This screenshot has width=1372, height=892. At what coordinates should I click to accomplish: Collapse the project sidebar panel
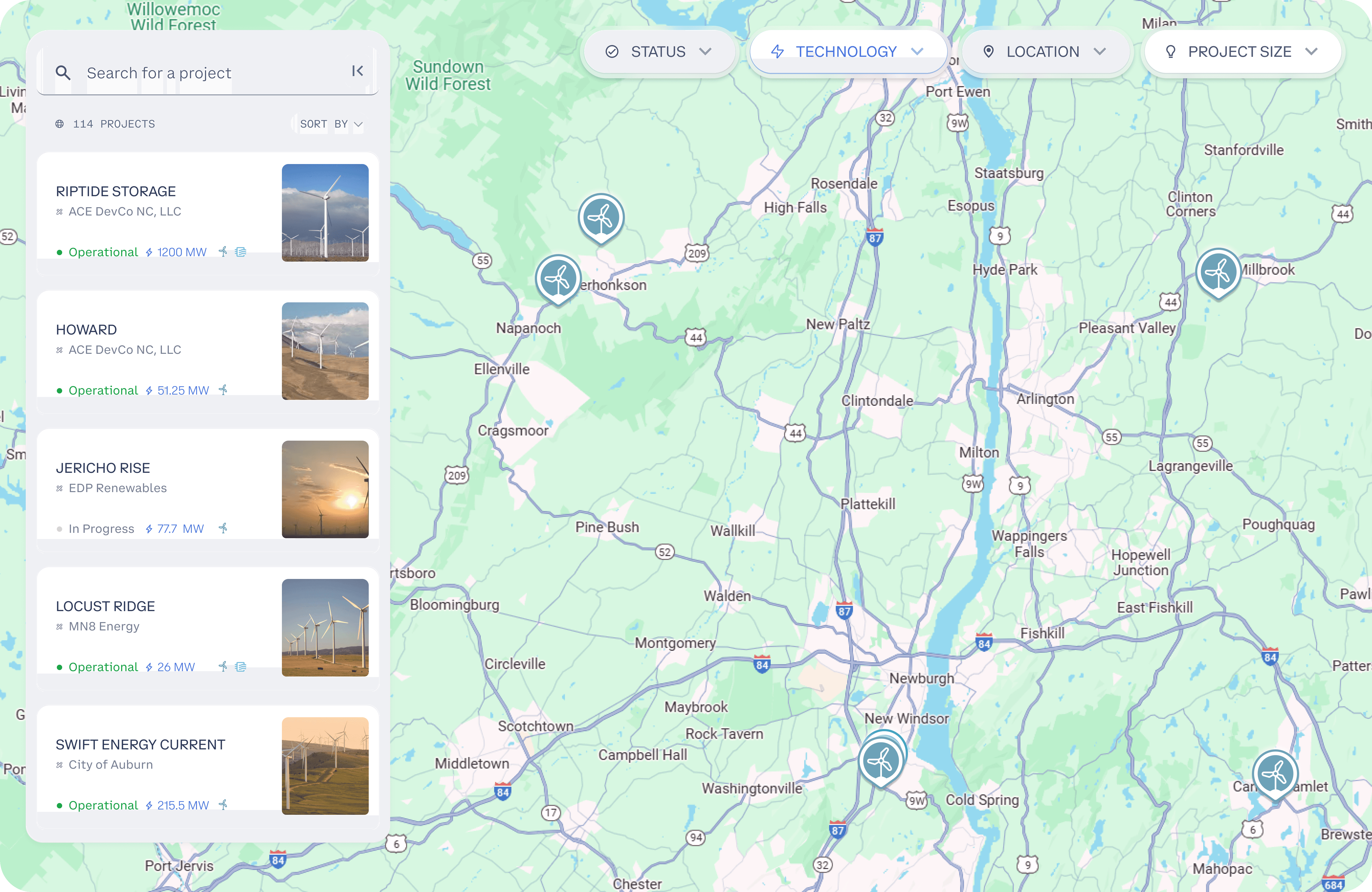[x=357, y=71]
